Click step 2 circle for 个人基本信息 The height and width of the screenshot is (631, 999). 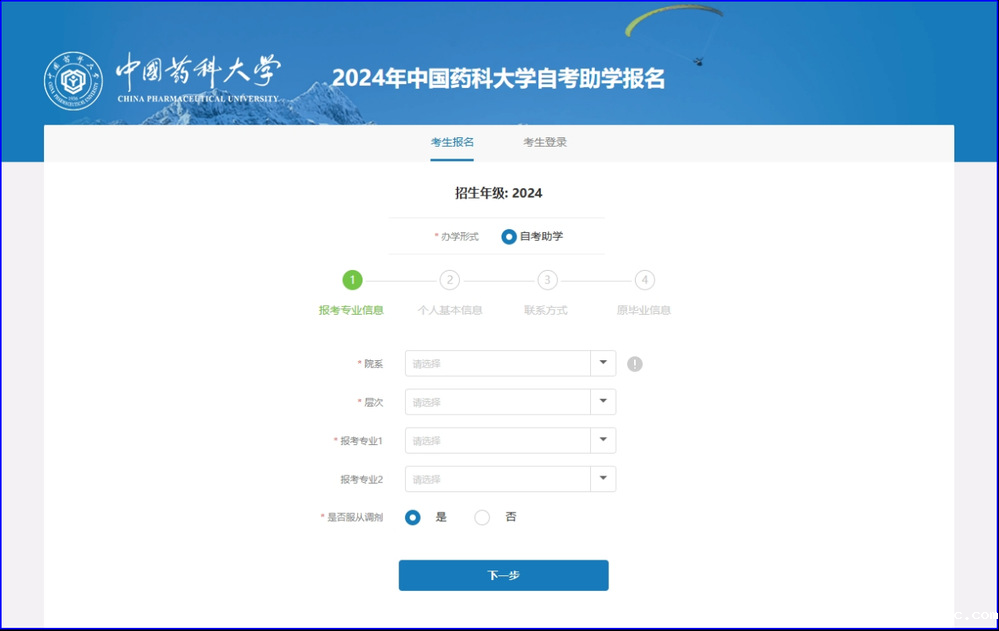point(450,280)
